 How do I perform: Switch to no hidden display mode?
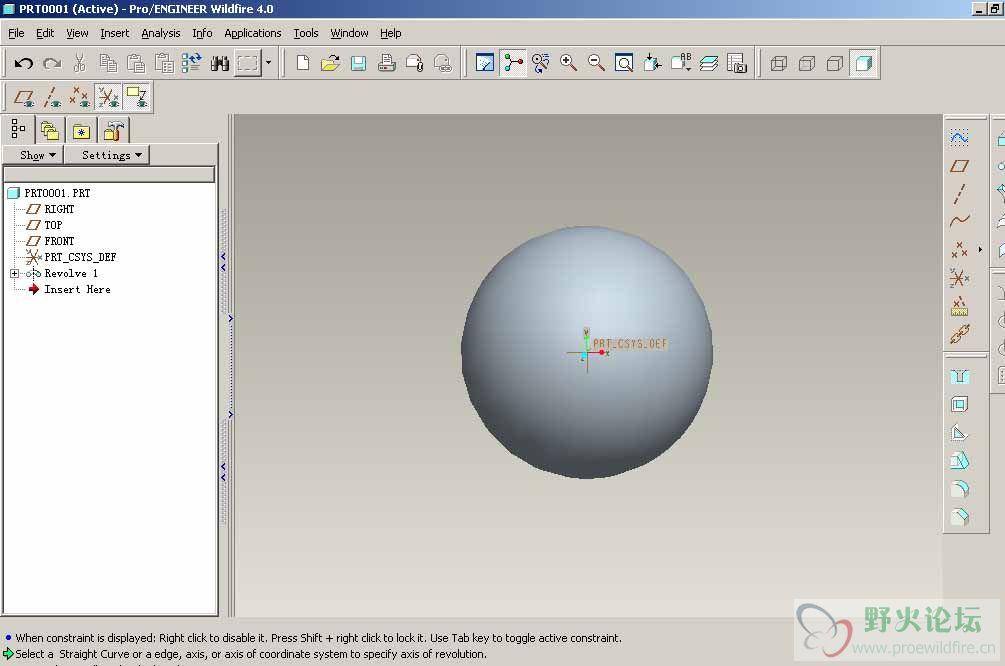pyautogui.click(x=835, y=63)
